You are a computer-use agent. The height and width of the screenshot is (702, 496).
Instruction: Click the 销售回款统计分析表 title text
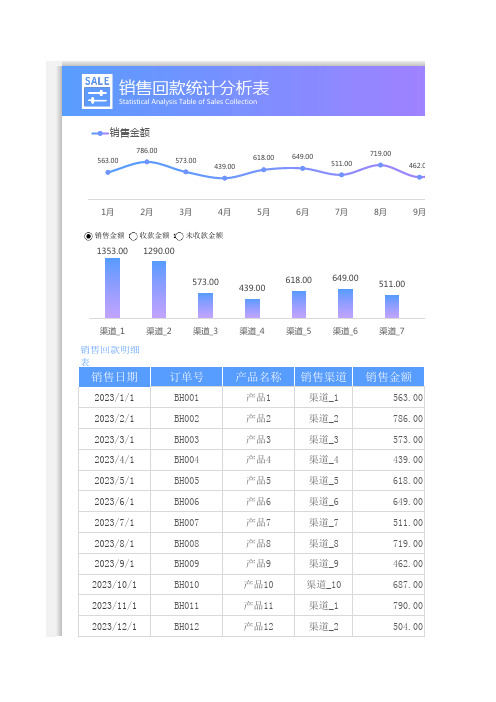click(x=194, y=88)
